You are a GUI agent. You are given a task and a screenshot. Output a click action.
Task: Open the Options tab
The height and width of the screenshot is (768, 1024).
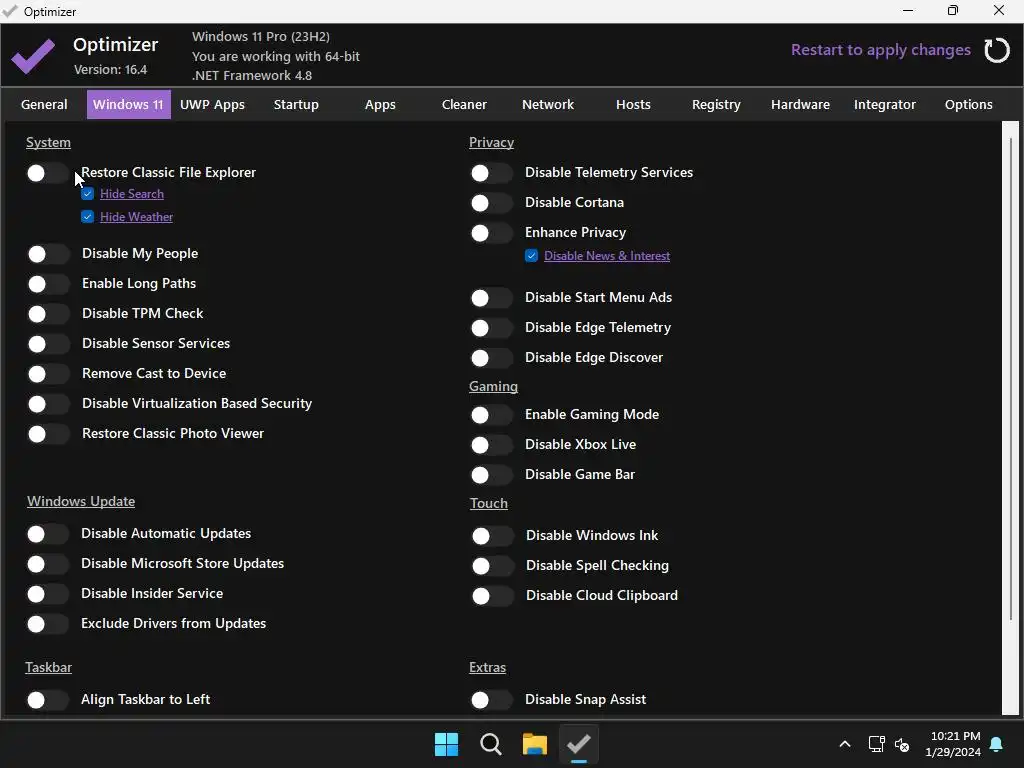pos(968,104)
